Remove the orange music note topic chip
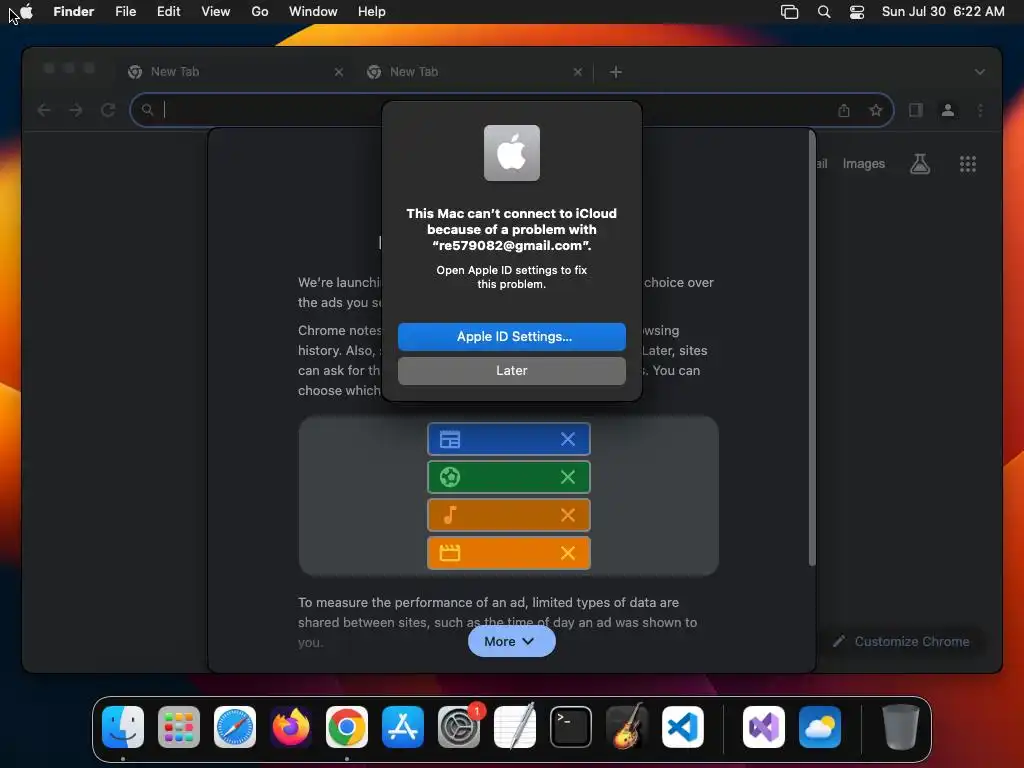1024x768 pixels. [x=568, y=515]
